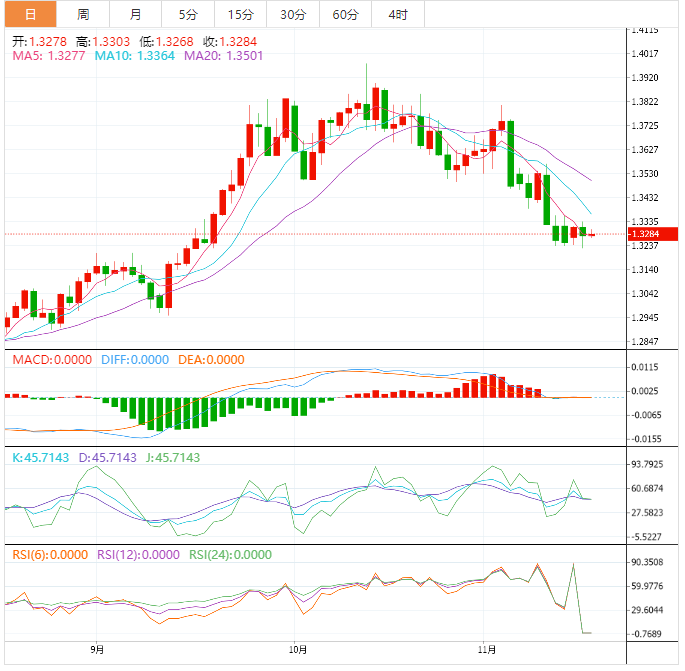Switch to the 4时 timeframe tab
The height and width of the screenshot is (671, 685).
coord(398,14)
